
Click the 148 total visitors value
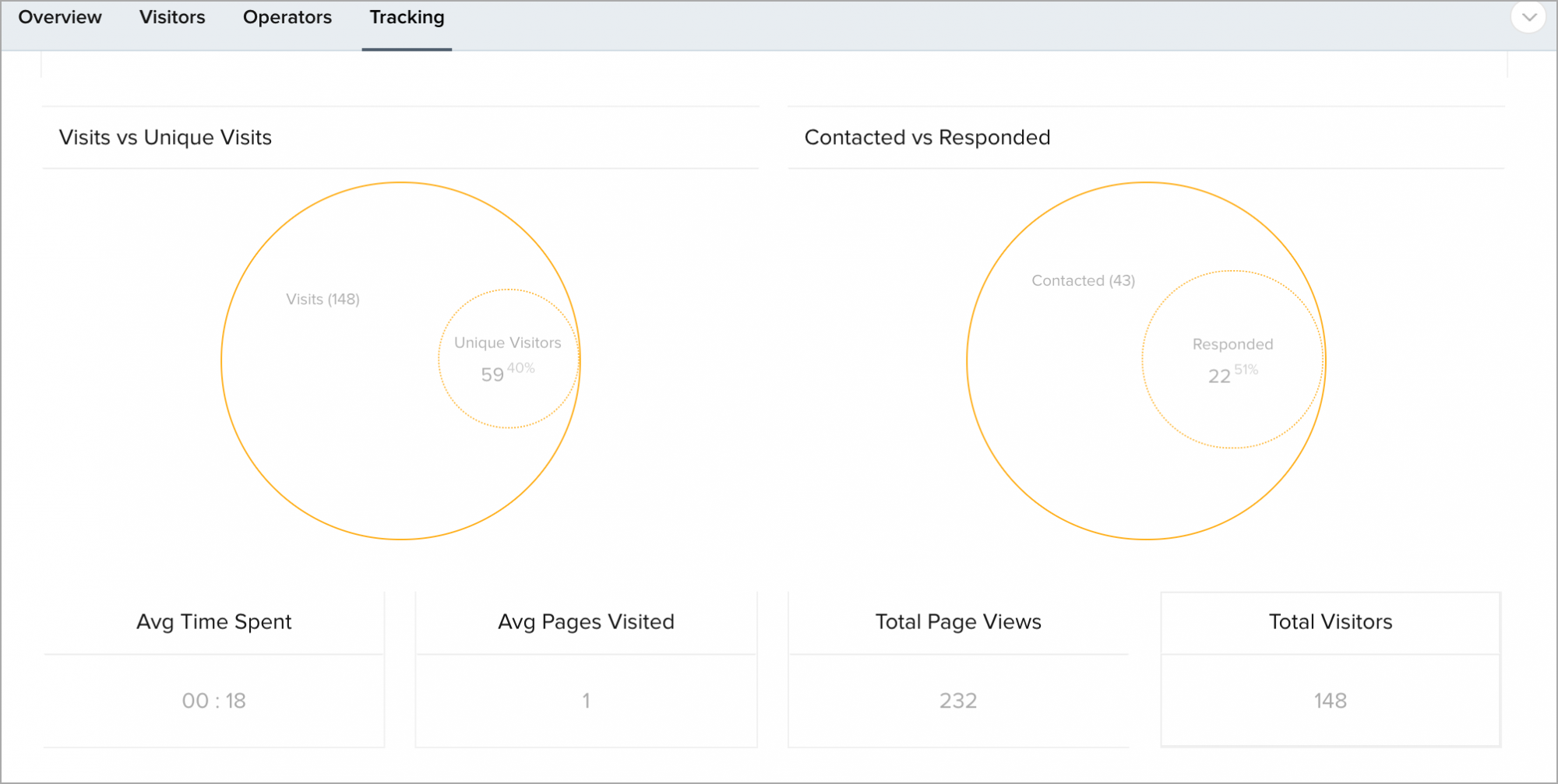coord(1331,701)
